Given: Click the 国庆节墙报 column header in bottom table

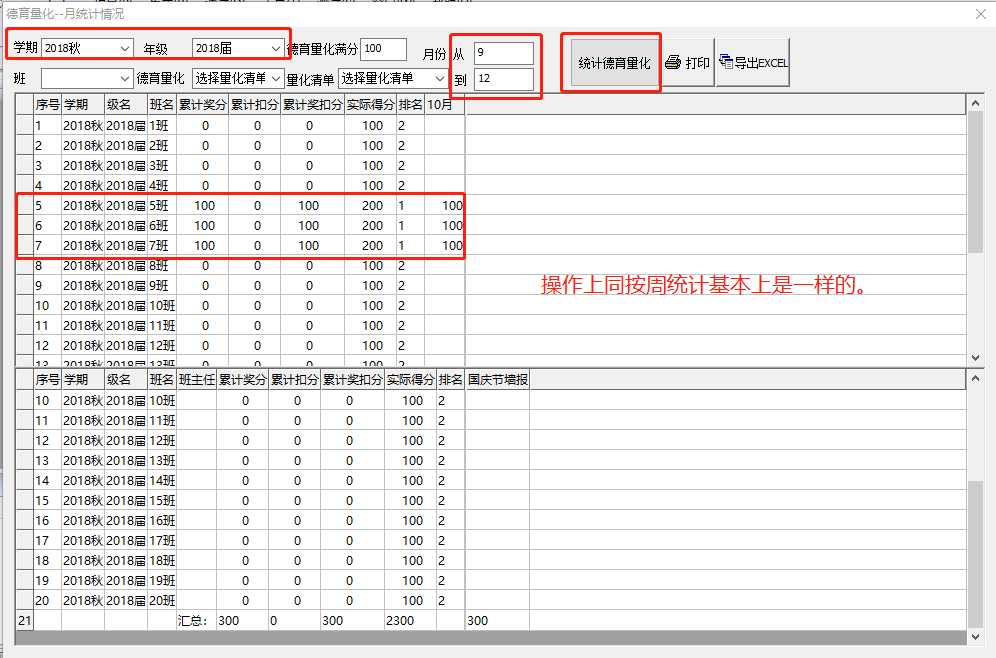Looking at the screenshot, I should point(497,380).
